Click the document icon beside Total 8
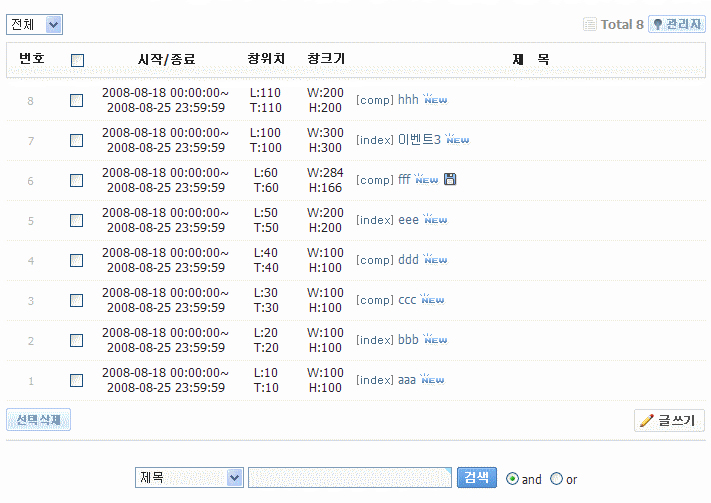The image size is (711, 503). [x=590, y=24]
